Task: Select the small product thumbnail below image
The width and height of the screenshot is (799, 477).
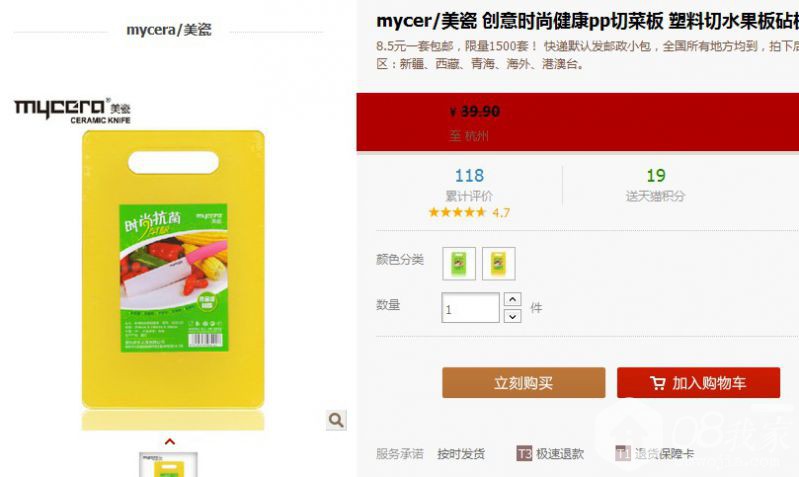Action: (168, 465)
